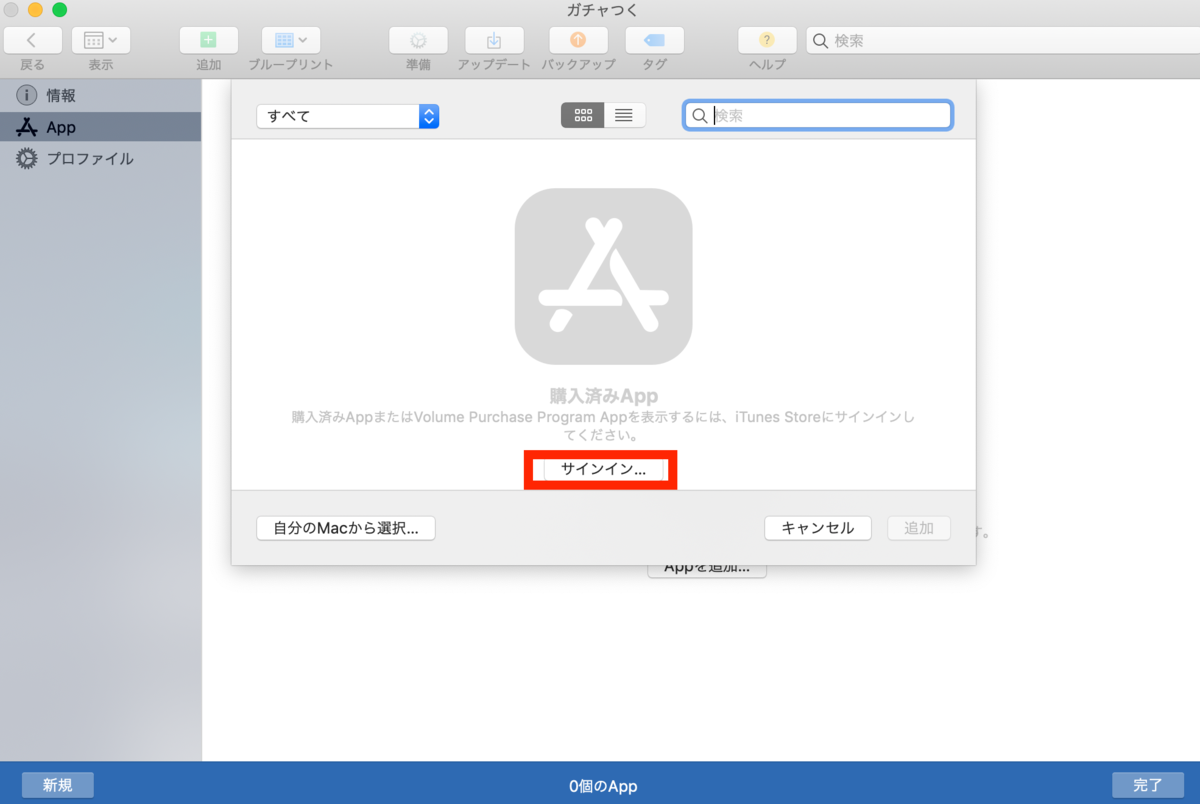Click the 新規 button in bottom bar
Image resolution: width=1200 pixels, height=804 pixels.
[x=58, y=785]
